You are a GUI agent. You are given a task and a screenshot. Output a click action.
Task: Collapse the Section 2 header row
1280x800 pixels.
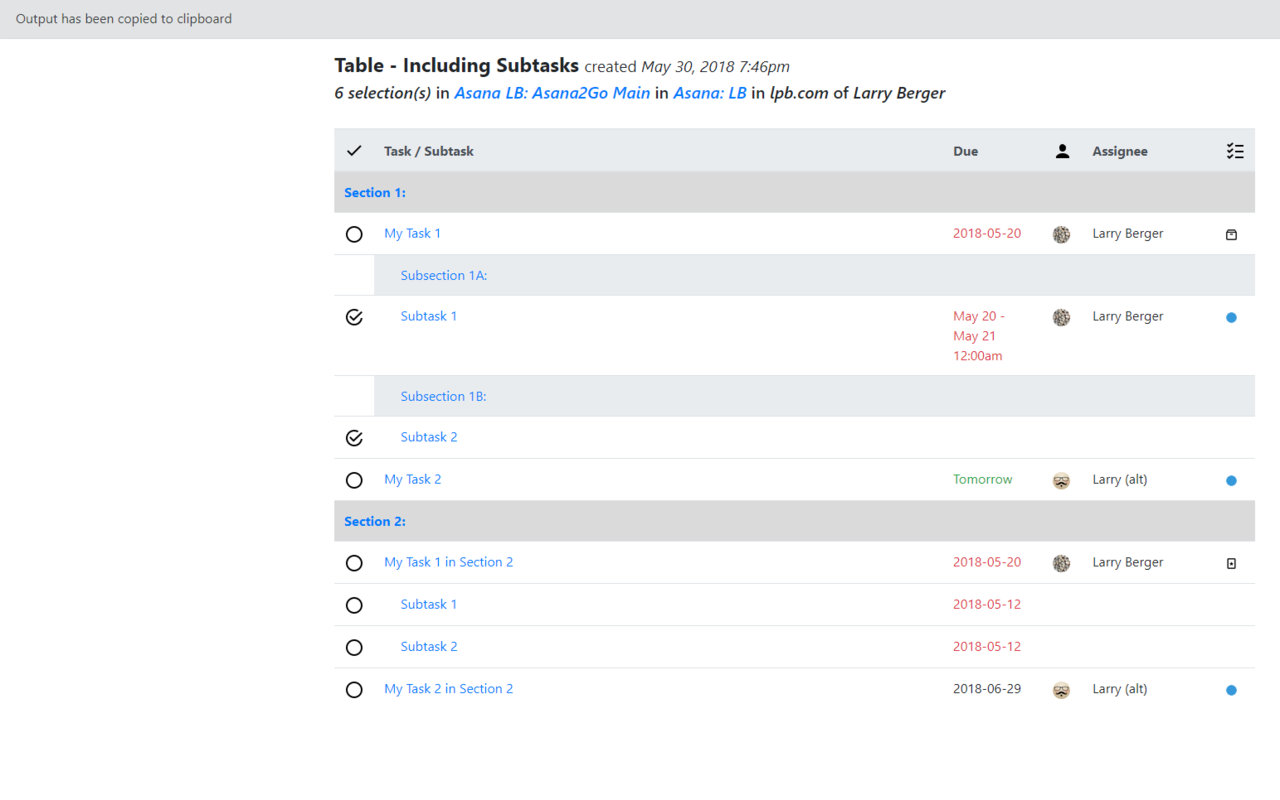pyautogui.click(x=375, y=521)
